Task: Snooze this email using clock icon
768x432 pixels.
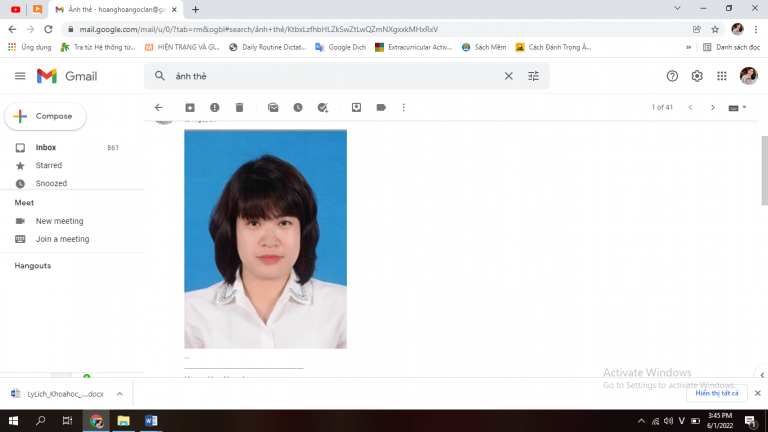Action: pyautogui.click(x=298, y=107)
